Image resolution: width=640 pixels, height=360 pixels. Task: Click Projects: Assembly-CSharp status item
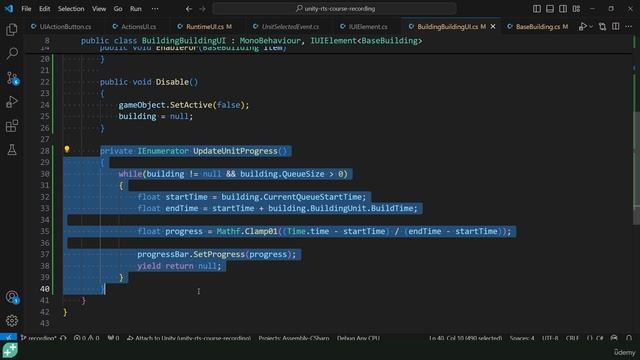click(x=293, y=338)
